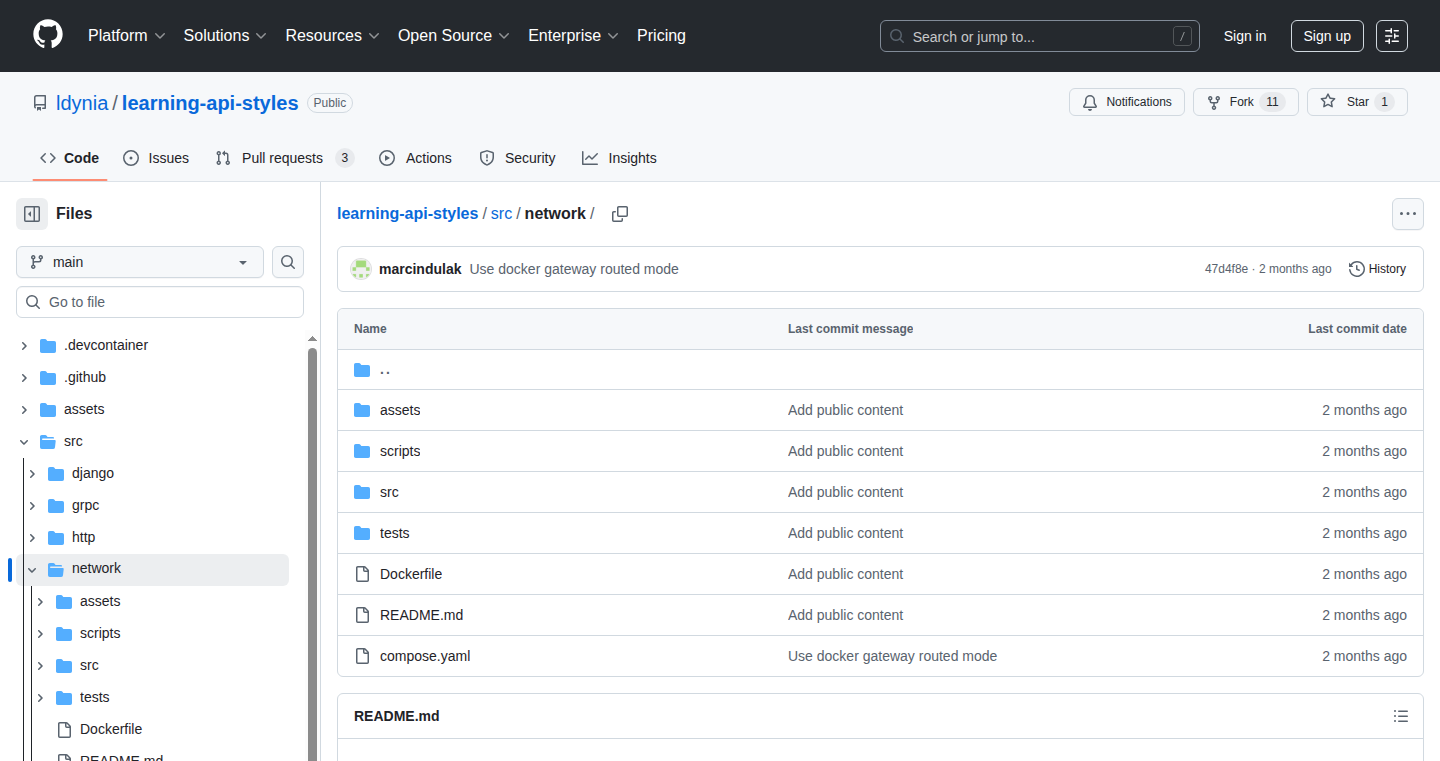Viewport: 1440px width, 761px height.
Task: Open the Platform dropdown menu
Action: point(126,36)
